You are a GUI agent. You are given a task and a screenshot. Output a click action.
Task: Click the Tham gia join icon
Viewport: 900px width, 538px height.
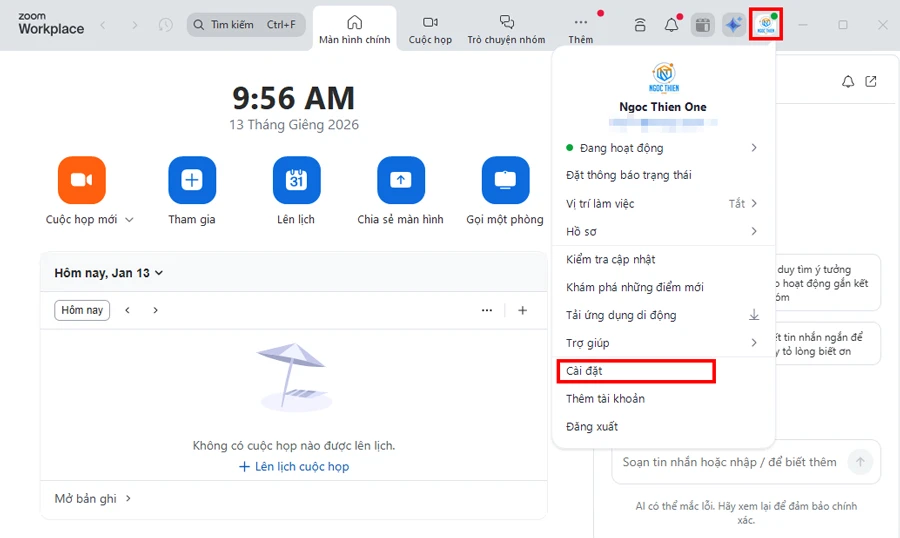tap(192, 180)
